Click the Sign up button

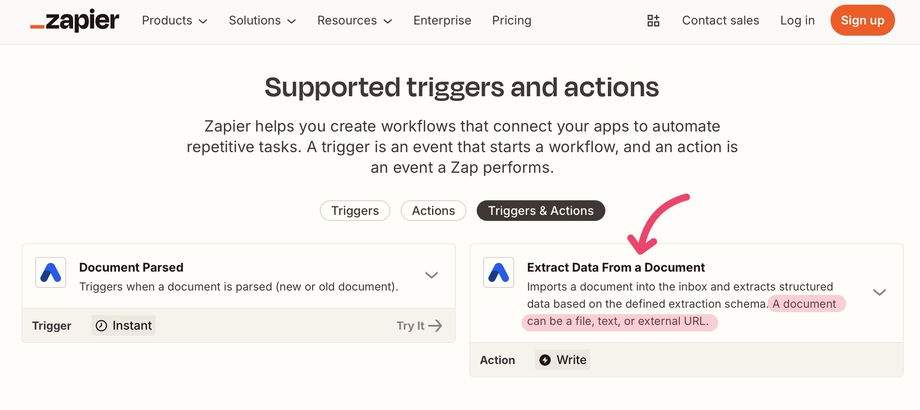coord(862,20)
